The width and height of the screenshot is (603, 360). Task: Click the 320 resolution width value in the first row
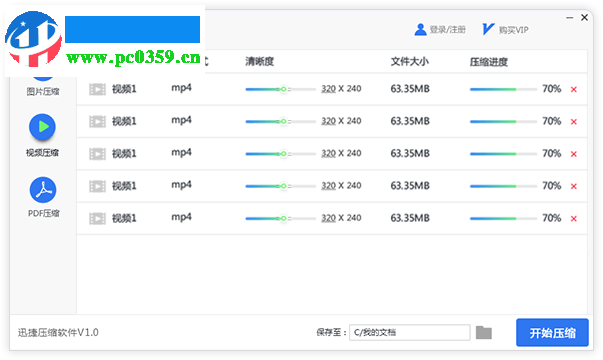coord(328,89)
